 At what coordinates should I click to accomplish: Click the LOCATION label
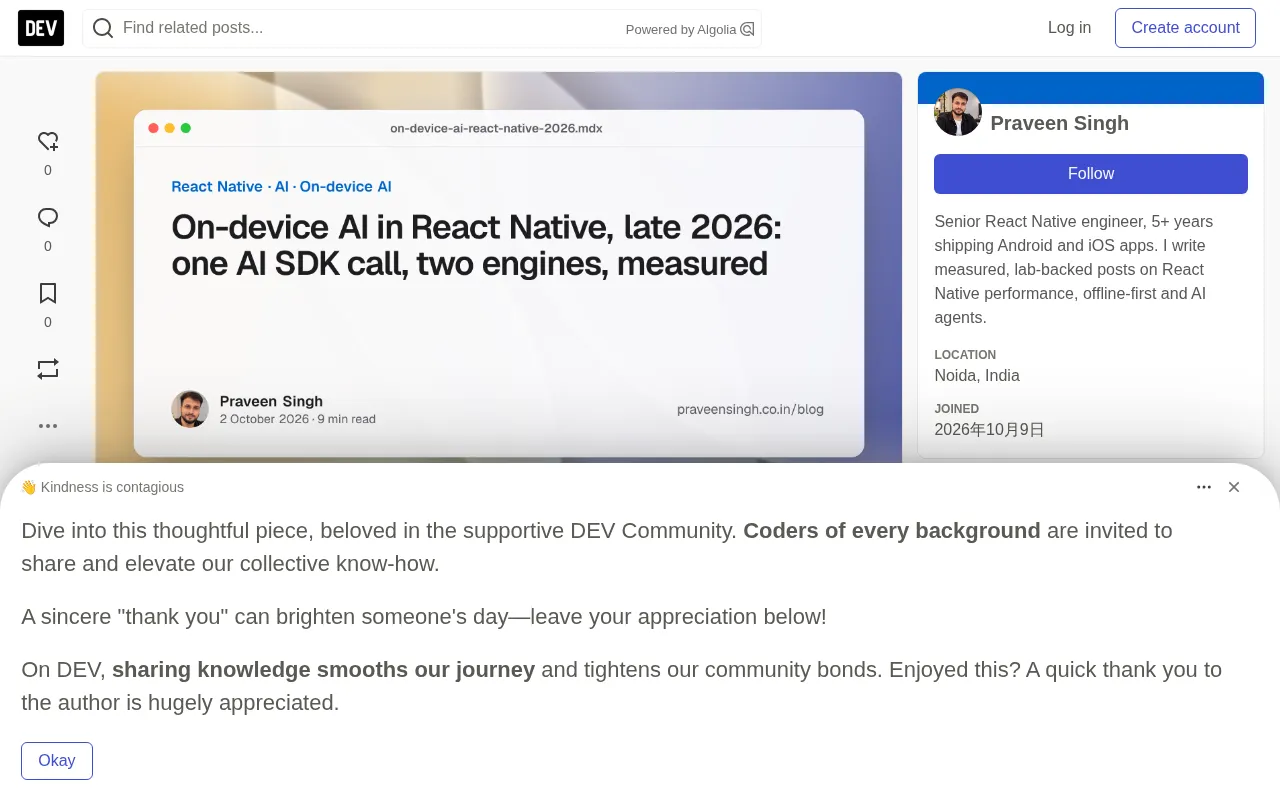tap(965, 355)
